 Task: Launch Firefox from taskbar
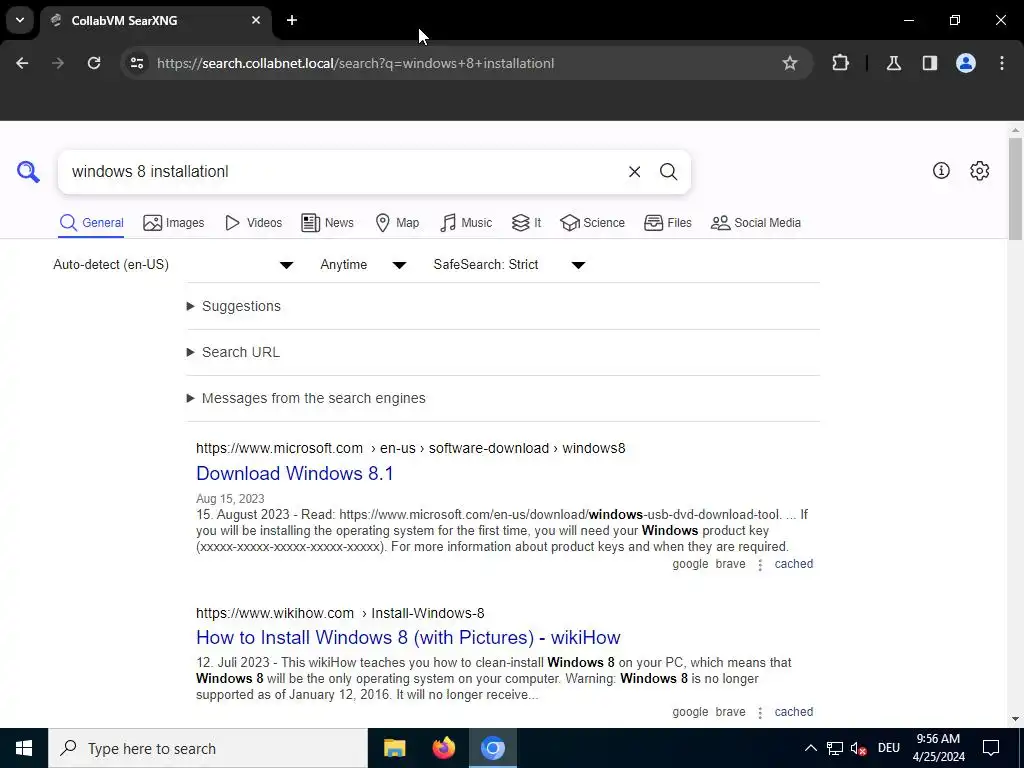[443, 748]
